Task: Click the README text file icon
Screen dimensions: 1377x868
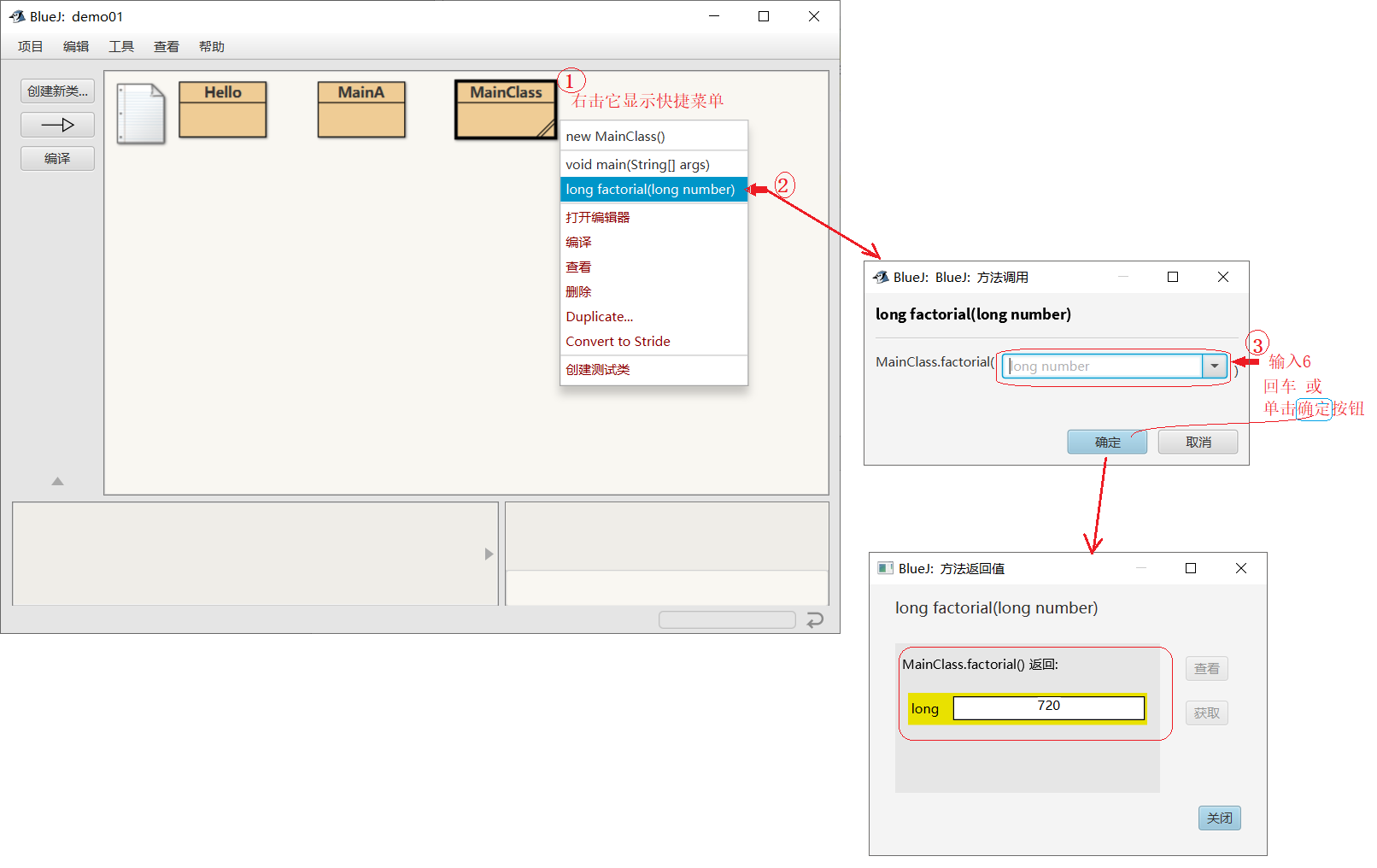Action: pos(141,114)
